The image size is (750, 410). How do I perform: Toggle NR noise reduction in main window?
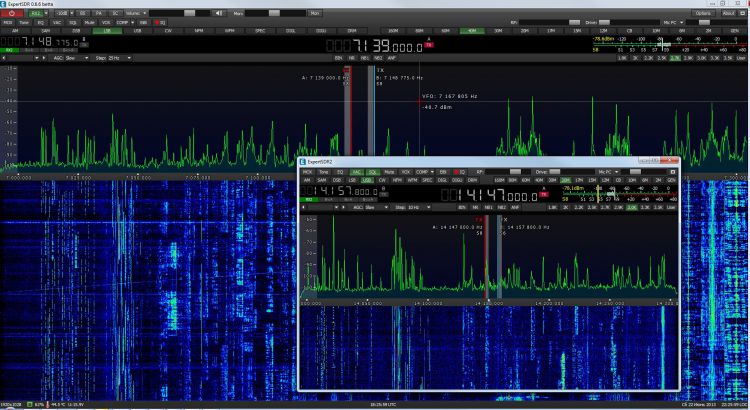352,58
